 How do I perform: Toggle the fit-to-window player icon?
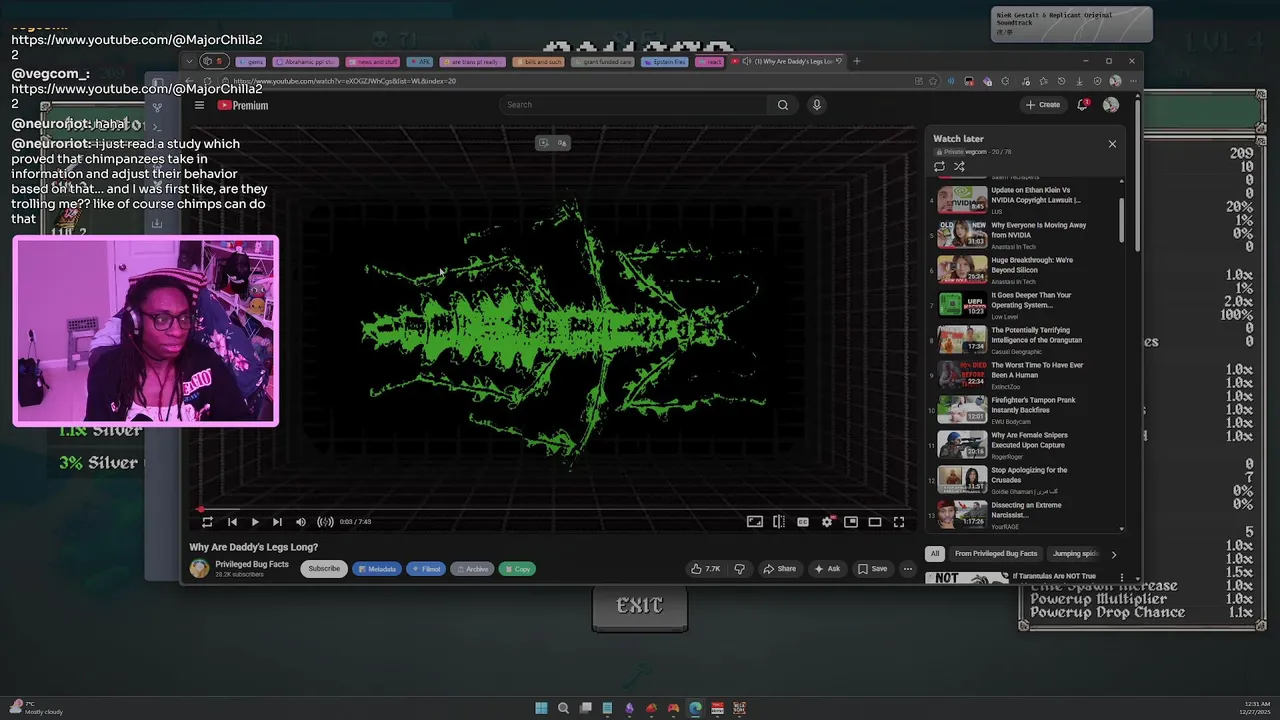pos(755,522)
